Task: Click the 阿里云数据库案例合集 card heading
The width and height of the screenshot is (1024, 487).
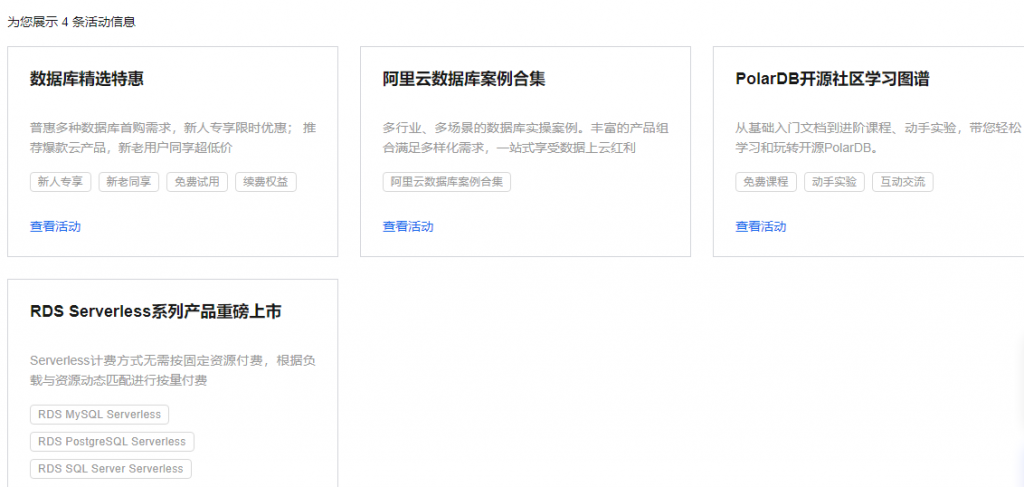Action: (x=464, y=80)
